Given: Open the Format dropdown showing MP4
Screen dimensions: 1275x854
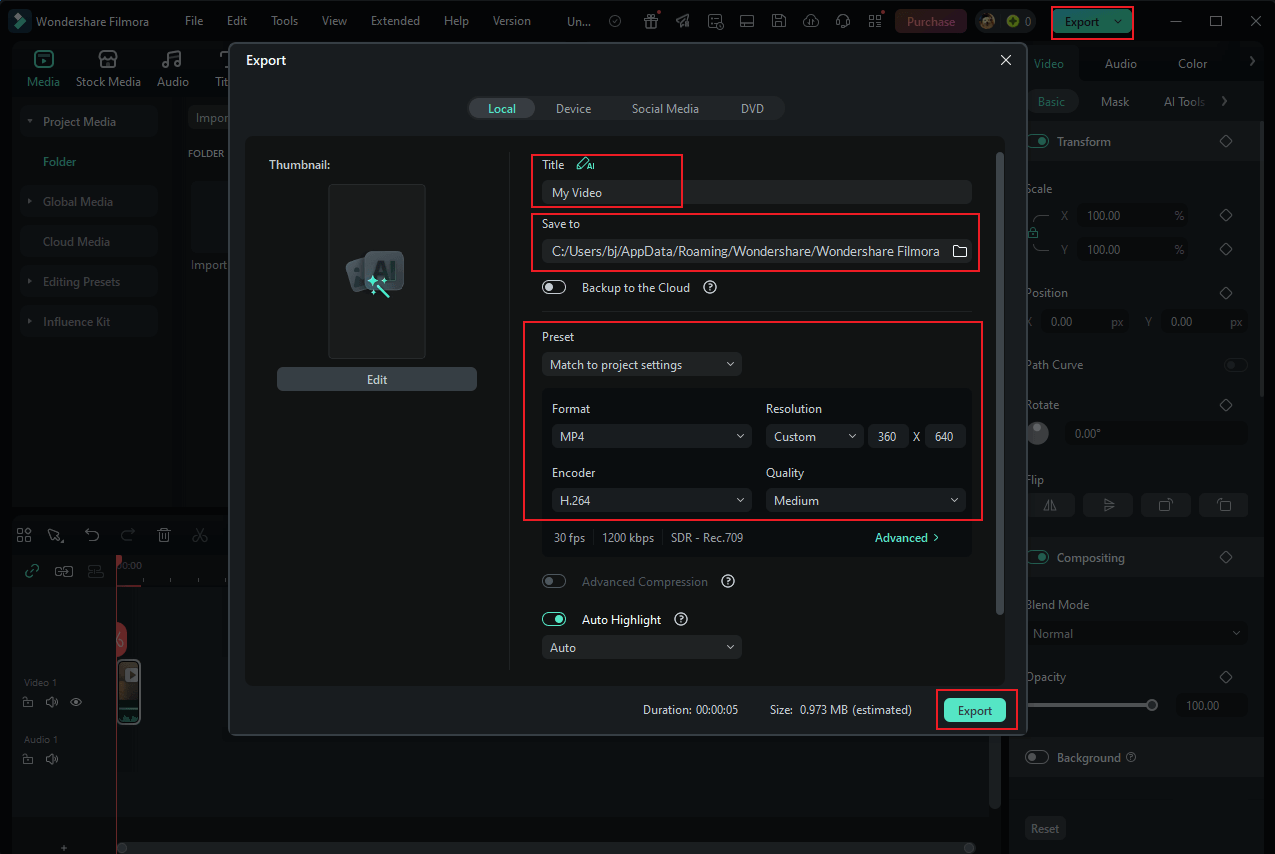Looking at the screenshot, I should pos(651,436).
